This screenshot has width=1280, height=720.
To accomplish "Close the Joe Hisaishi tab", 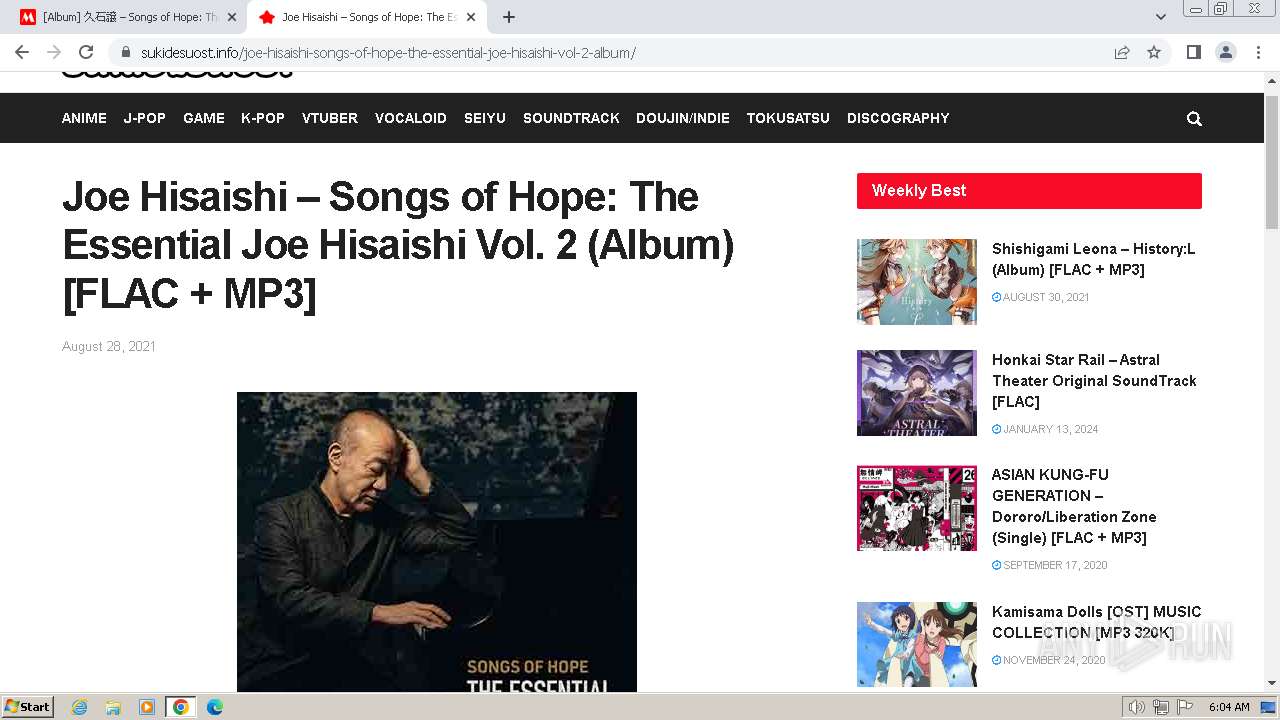I will [471, 17].
